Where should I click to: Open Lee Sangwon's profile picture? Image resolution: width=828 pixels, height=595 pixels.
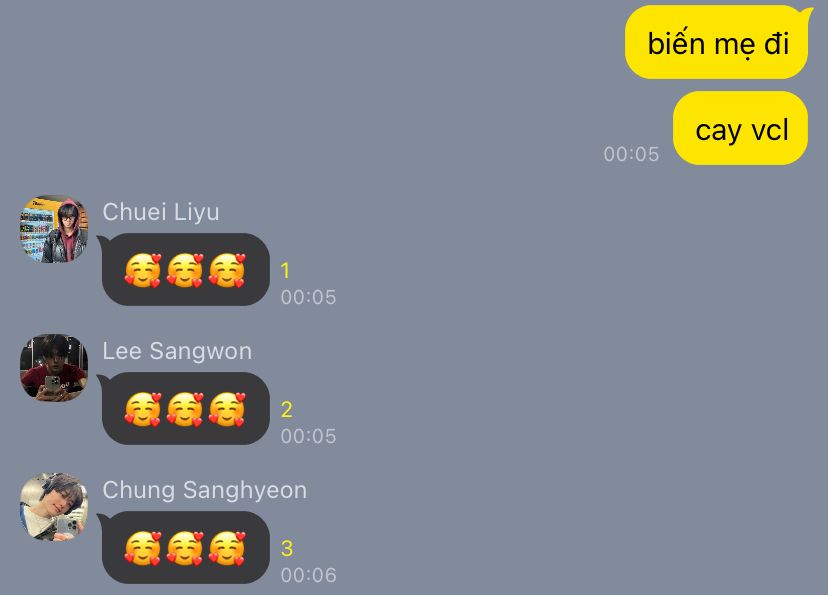pos(54,367)
